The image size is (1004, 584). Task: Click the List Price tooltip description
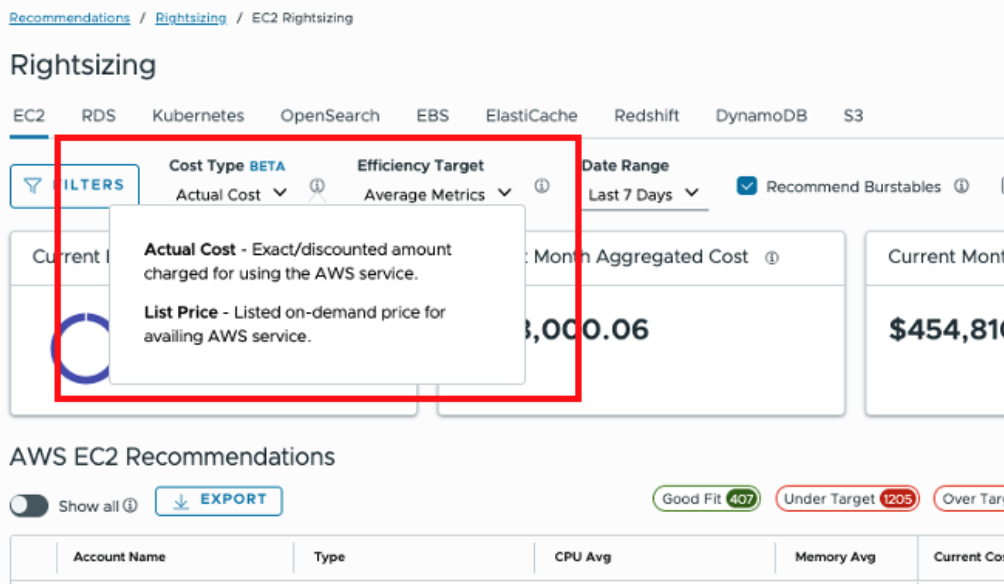click(295, 324)
